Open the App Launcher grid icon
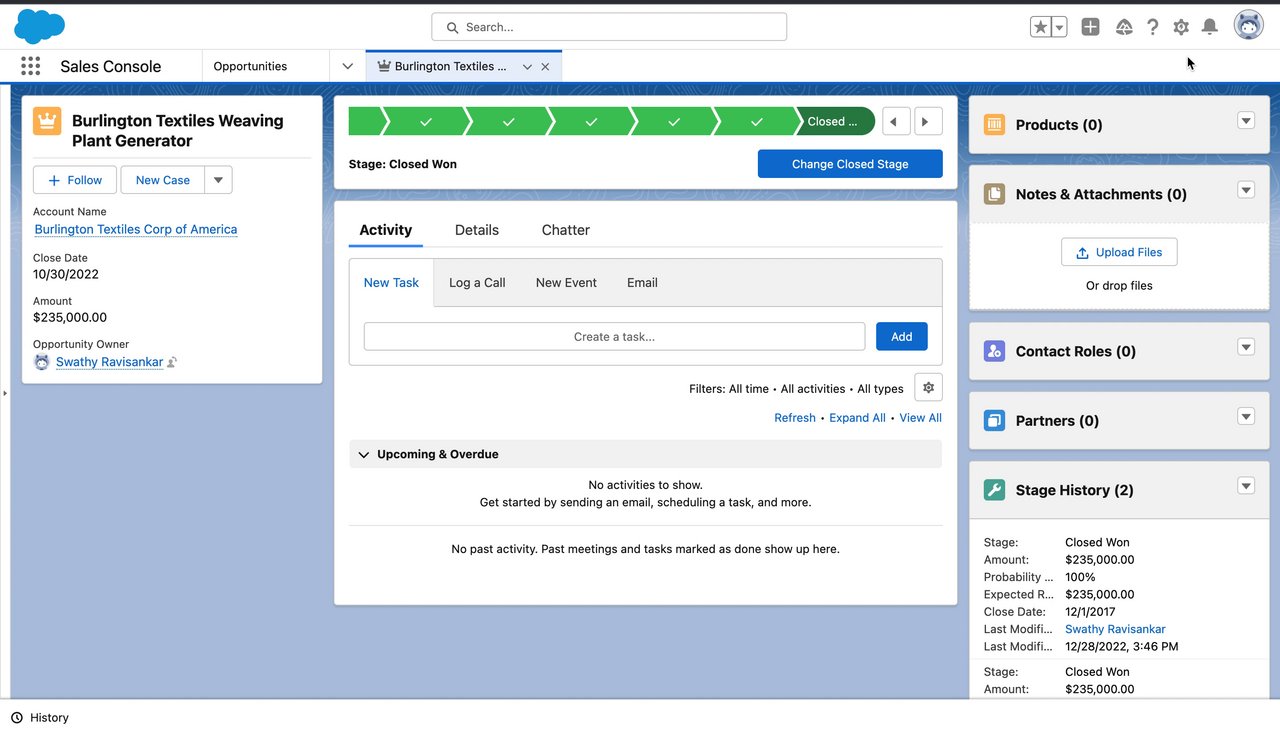 tap(30, 66)
